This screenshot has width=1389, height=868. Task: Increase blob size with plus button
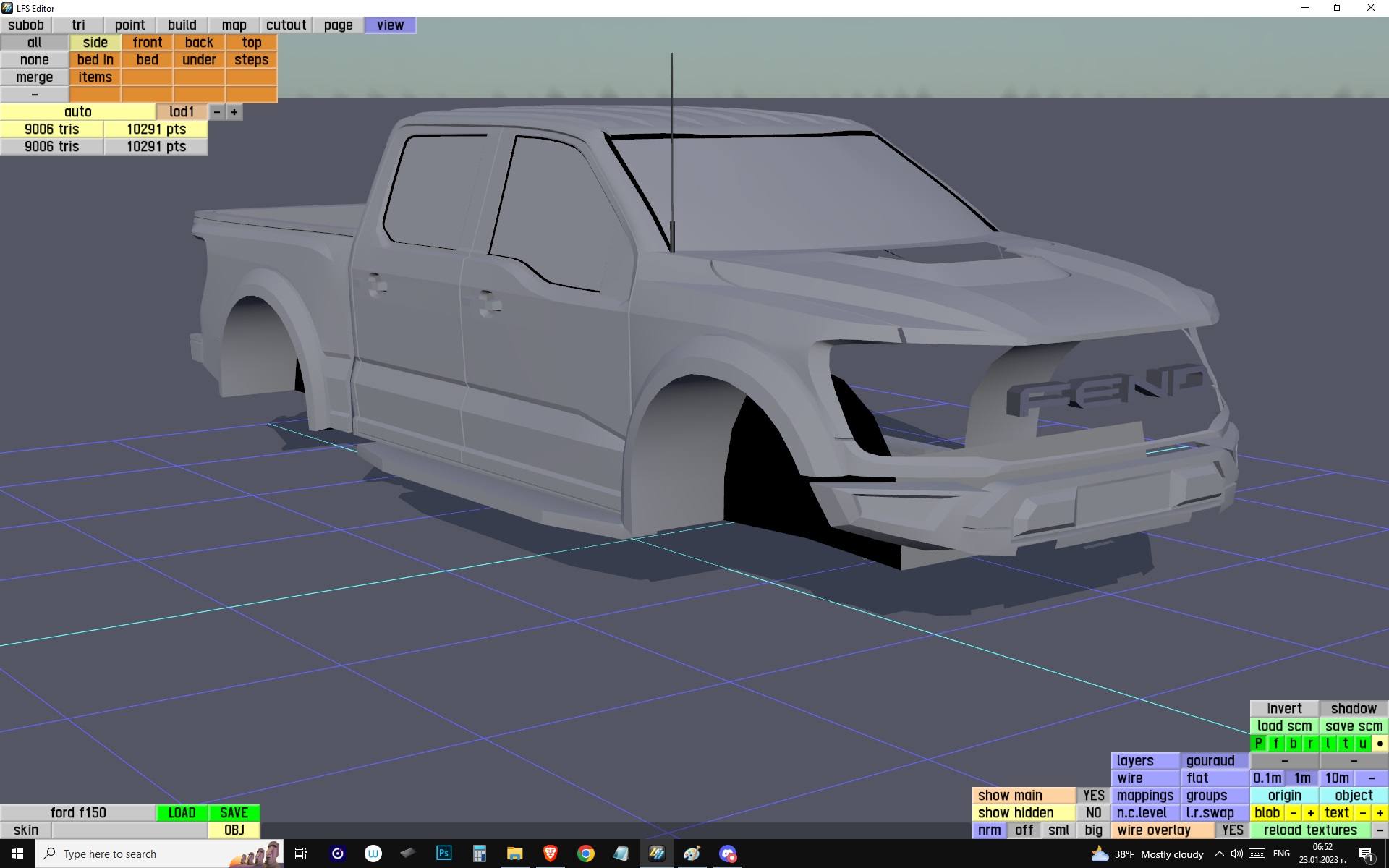pyautogui.click(x=1310, y=812)
